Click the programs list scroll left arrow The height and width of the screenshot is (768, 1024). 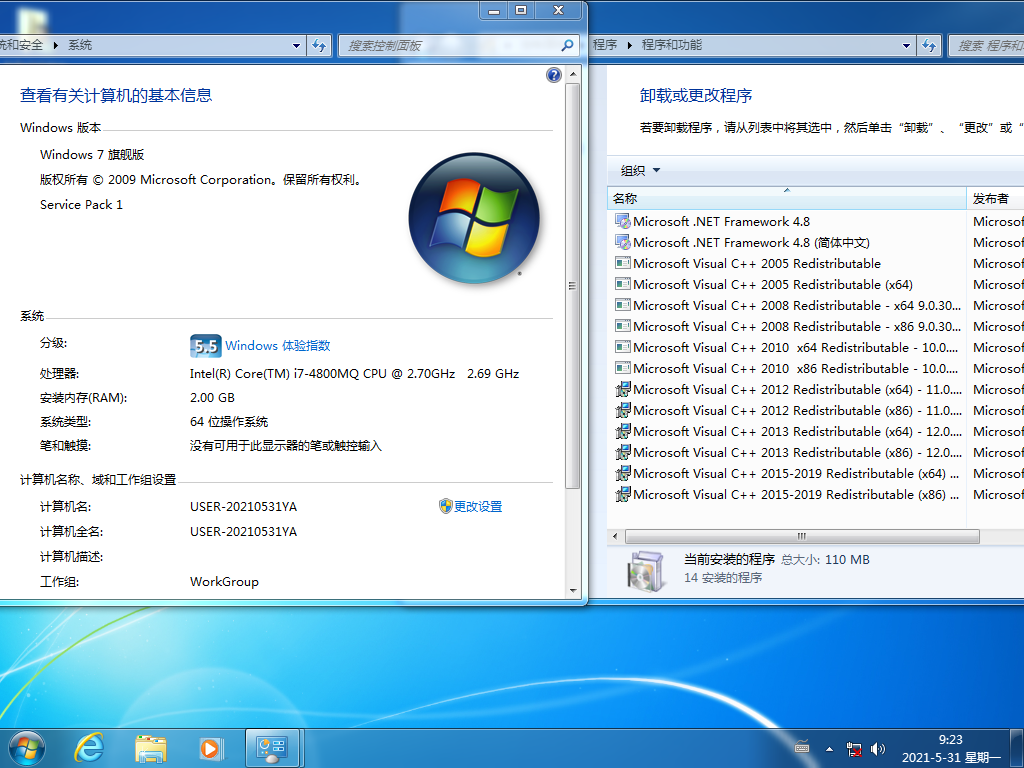point(615,536)
